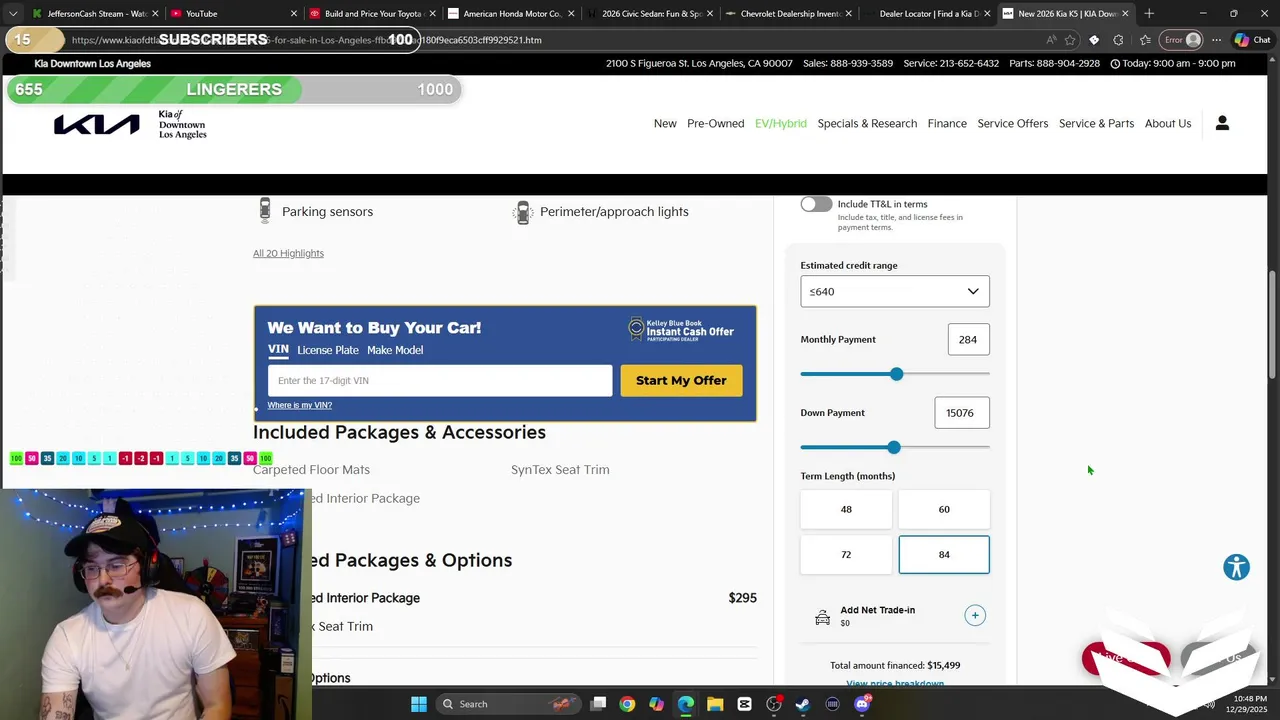Toggle Include TT&L in terms switch
The height and width of the screenshot is (720, 1280).
point(816,204)
